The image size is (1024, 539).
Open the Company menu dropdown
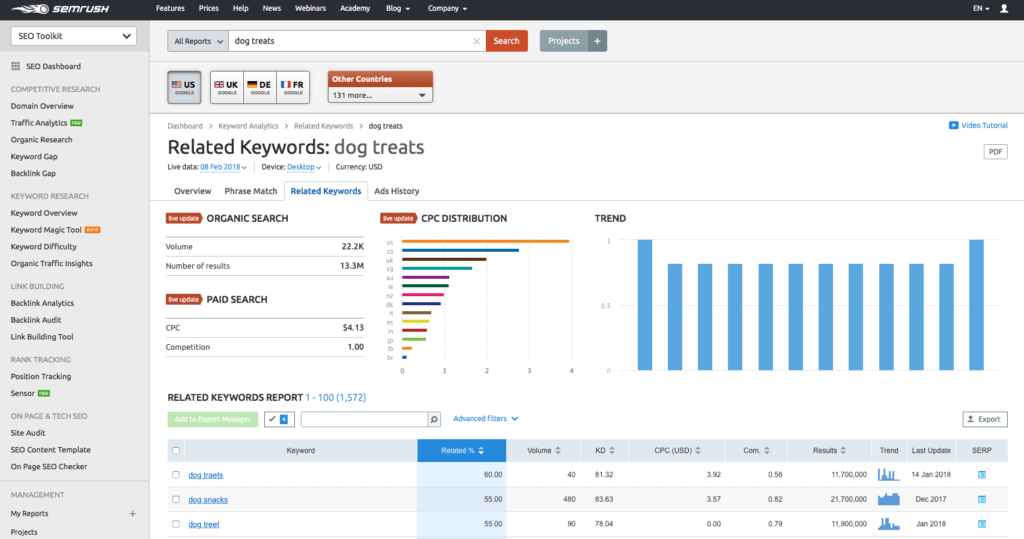(447, 8)
